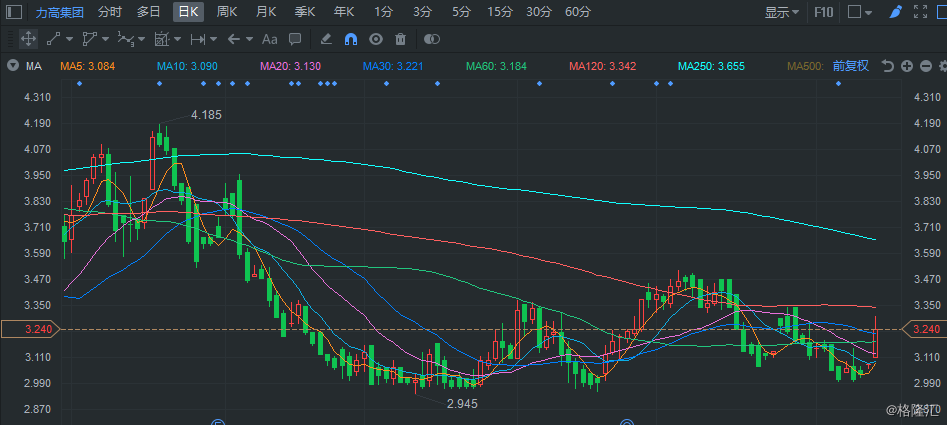Toggle drawing visibility with the eye icon

click(x=376, y=39)
